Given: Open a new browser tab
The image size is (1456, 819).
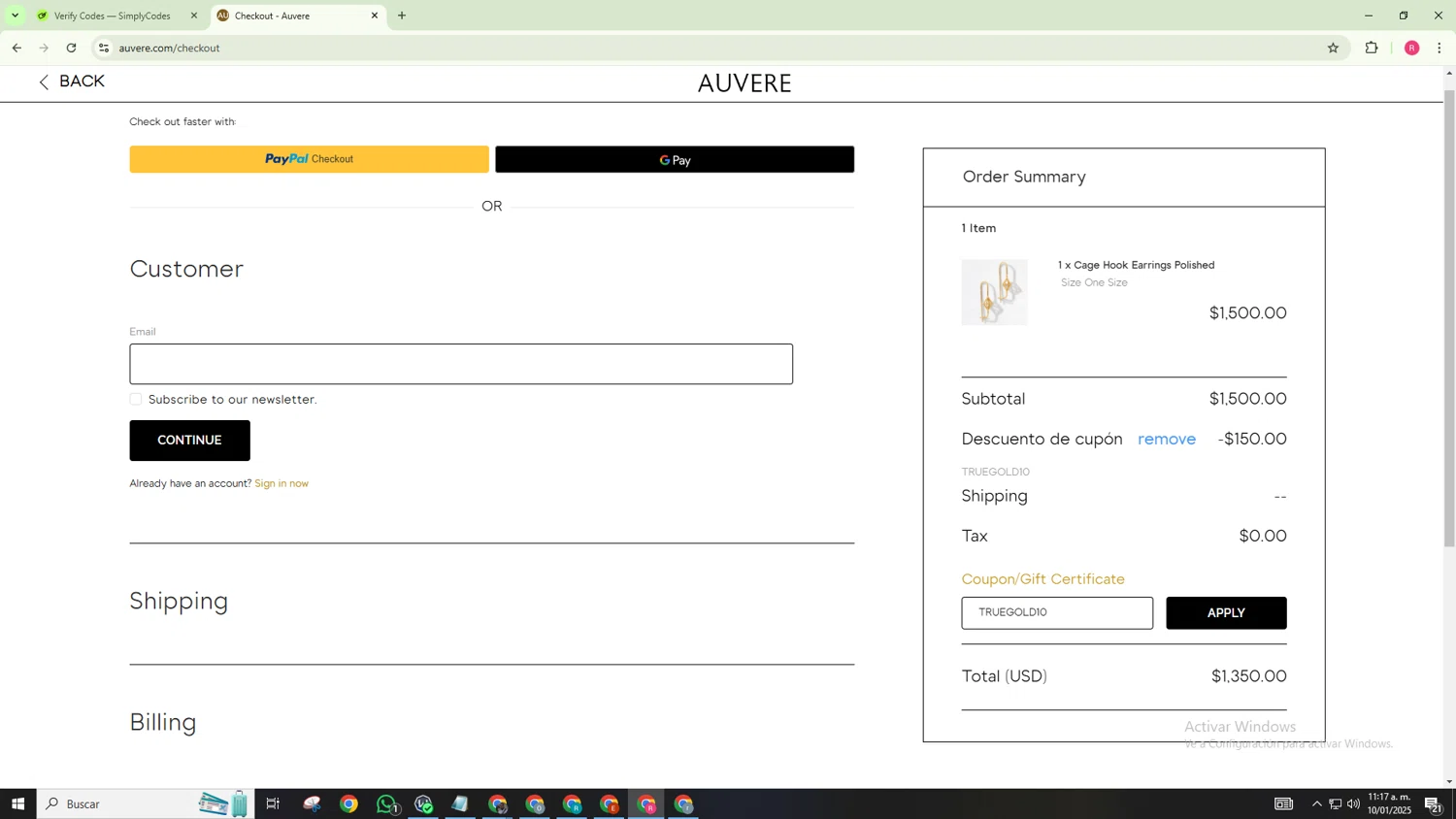Looking at the screenshot, I should [x=402, y=16].
